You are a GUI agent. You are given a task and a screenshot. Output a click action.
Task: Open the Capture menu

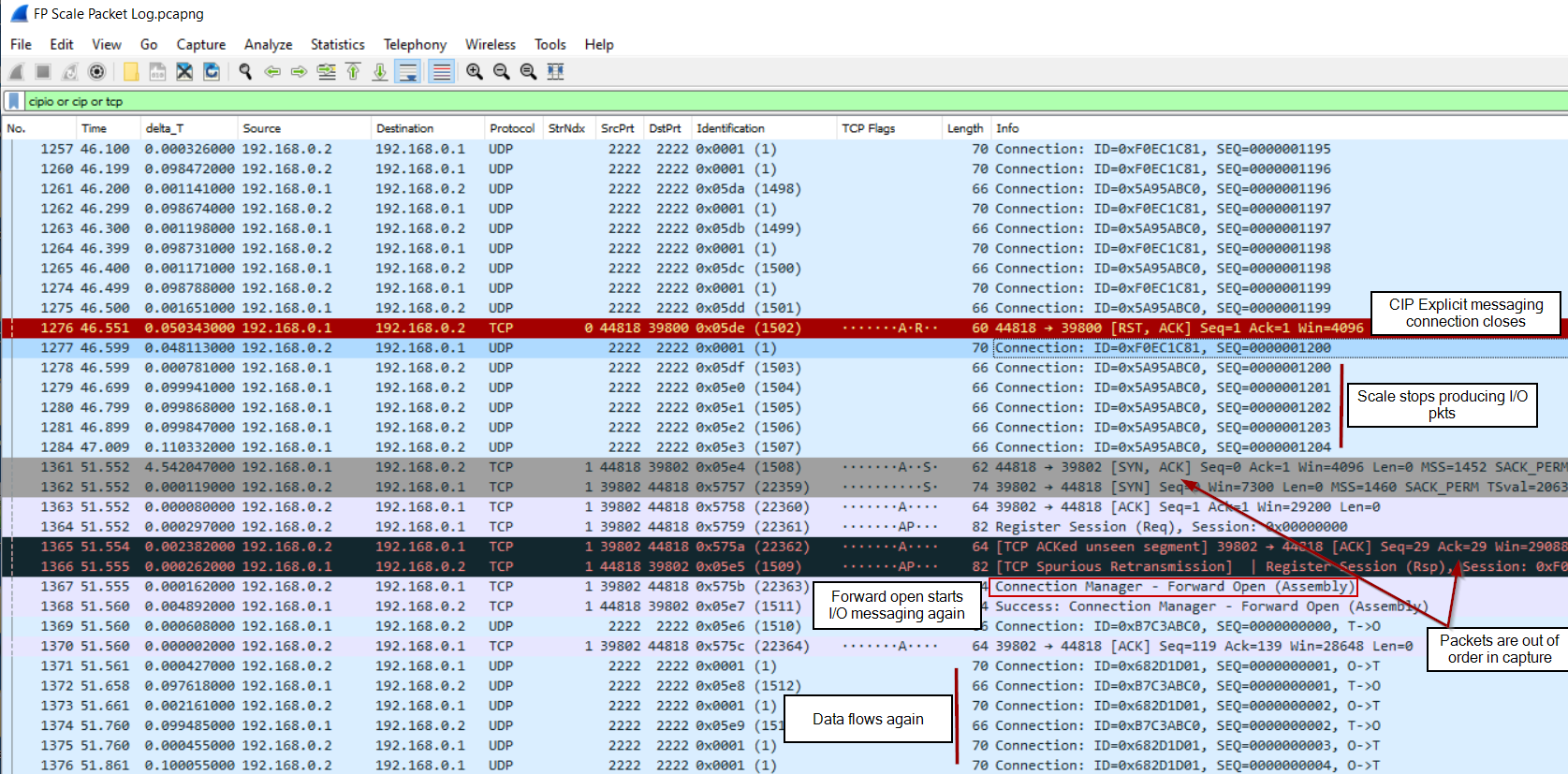pos(201,44)
